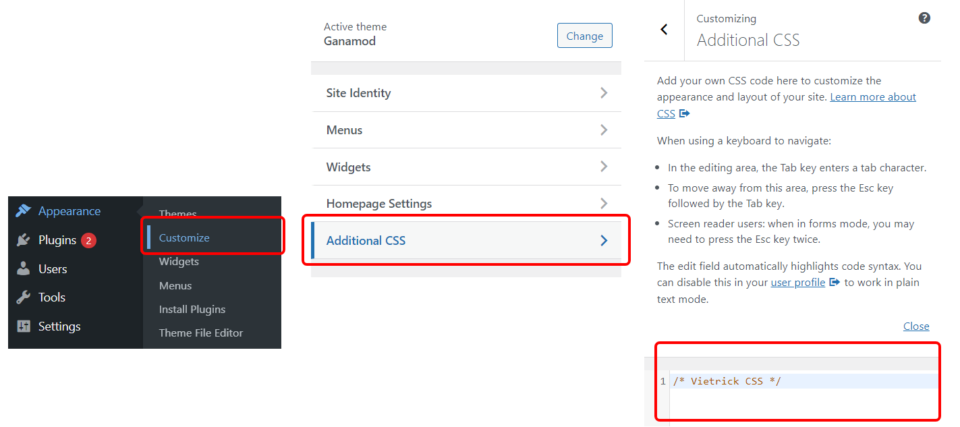This screenshot has height=427, width=960.
Task: Click the Tools wrench icon
Action: coord(23,297)
